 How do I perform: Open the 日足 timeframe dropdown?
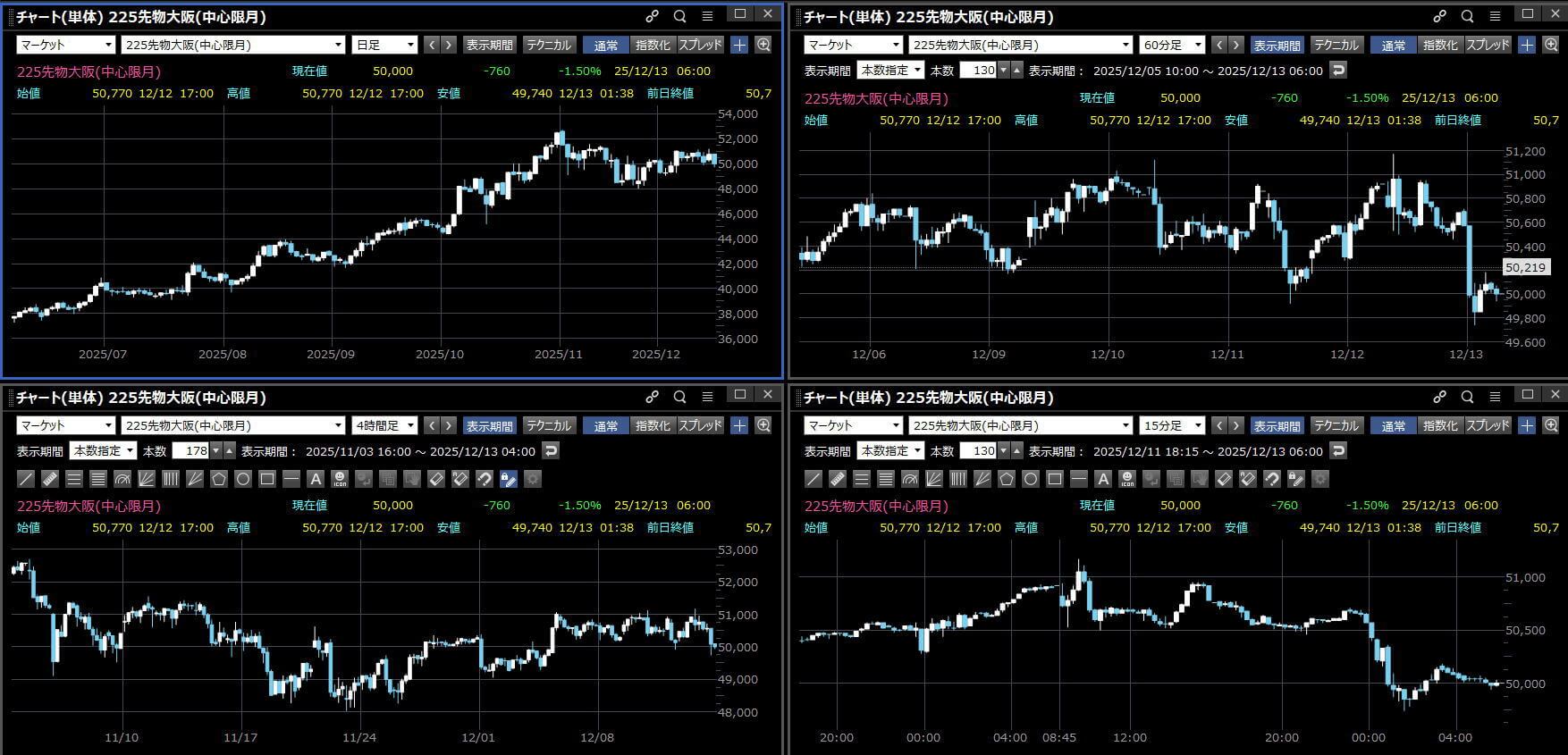pyautogui.click(x=385, y=45)
